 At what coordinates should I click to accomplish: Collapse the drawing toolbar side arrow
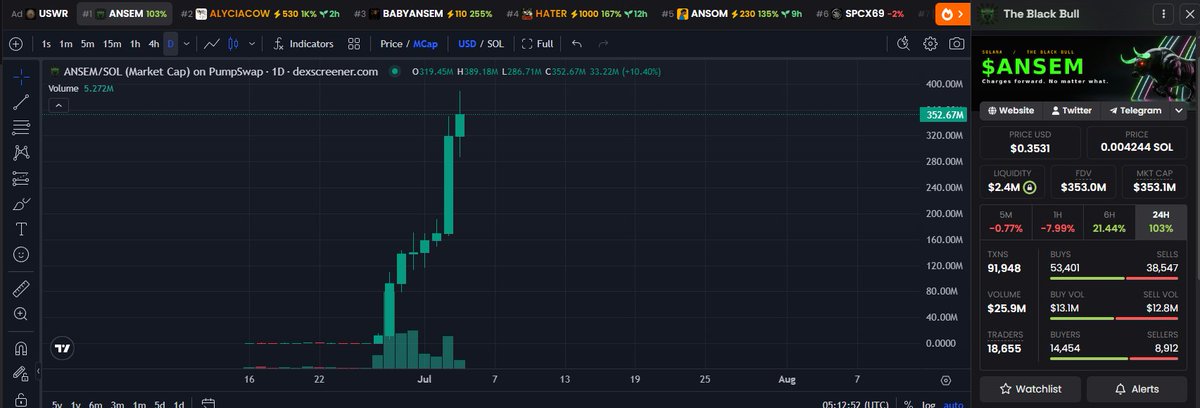tap(40, 373)
